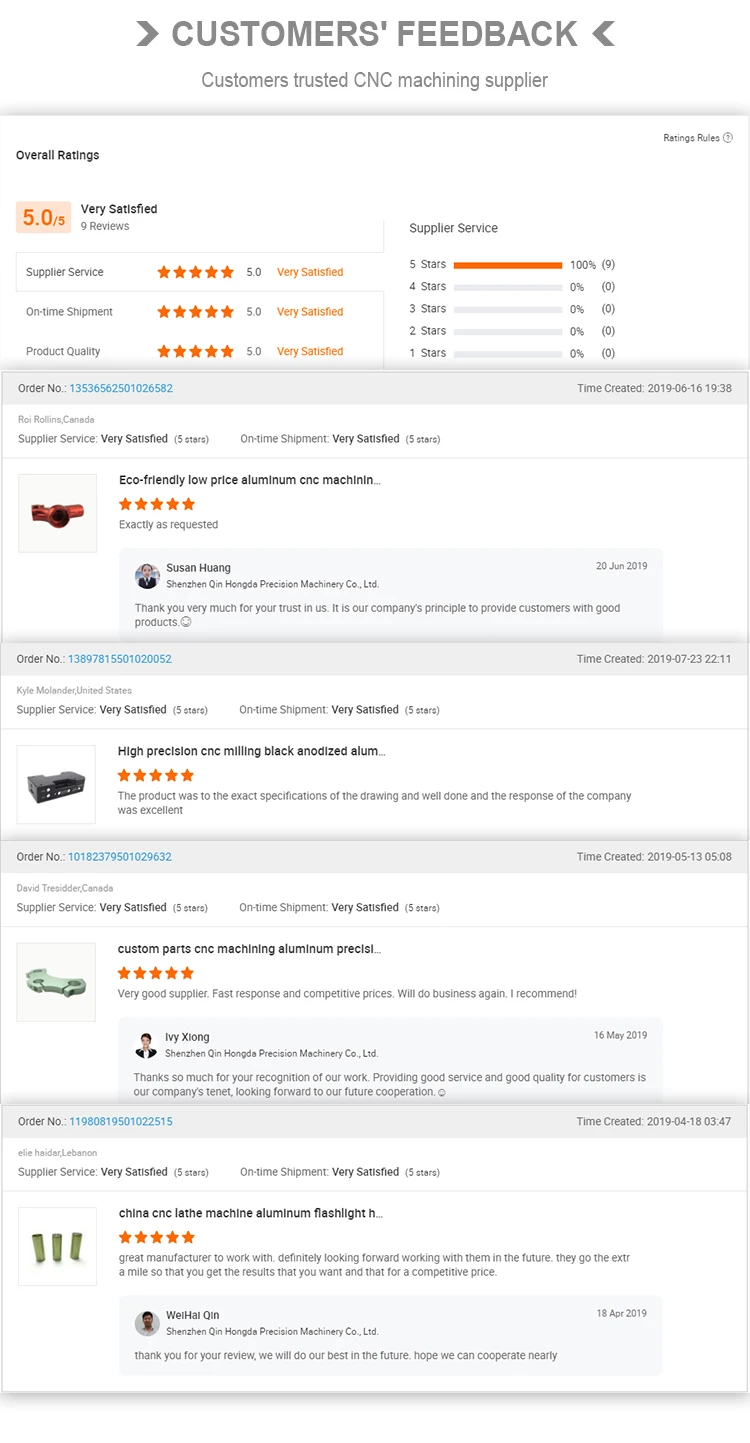Click Susan Huang's avatar icon
This screenshot has width=750, height=1443.
coord(147,575)
